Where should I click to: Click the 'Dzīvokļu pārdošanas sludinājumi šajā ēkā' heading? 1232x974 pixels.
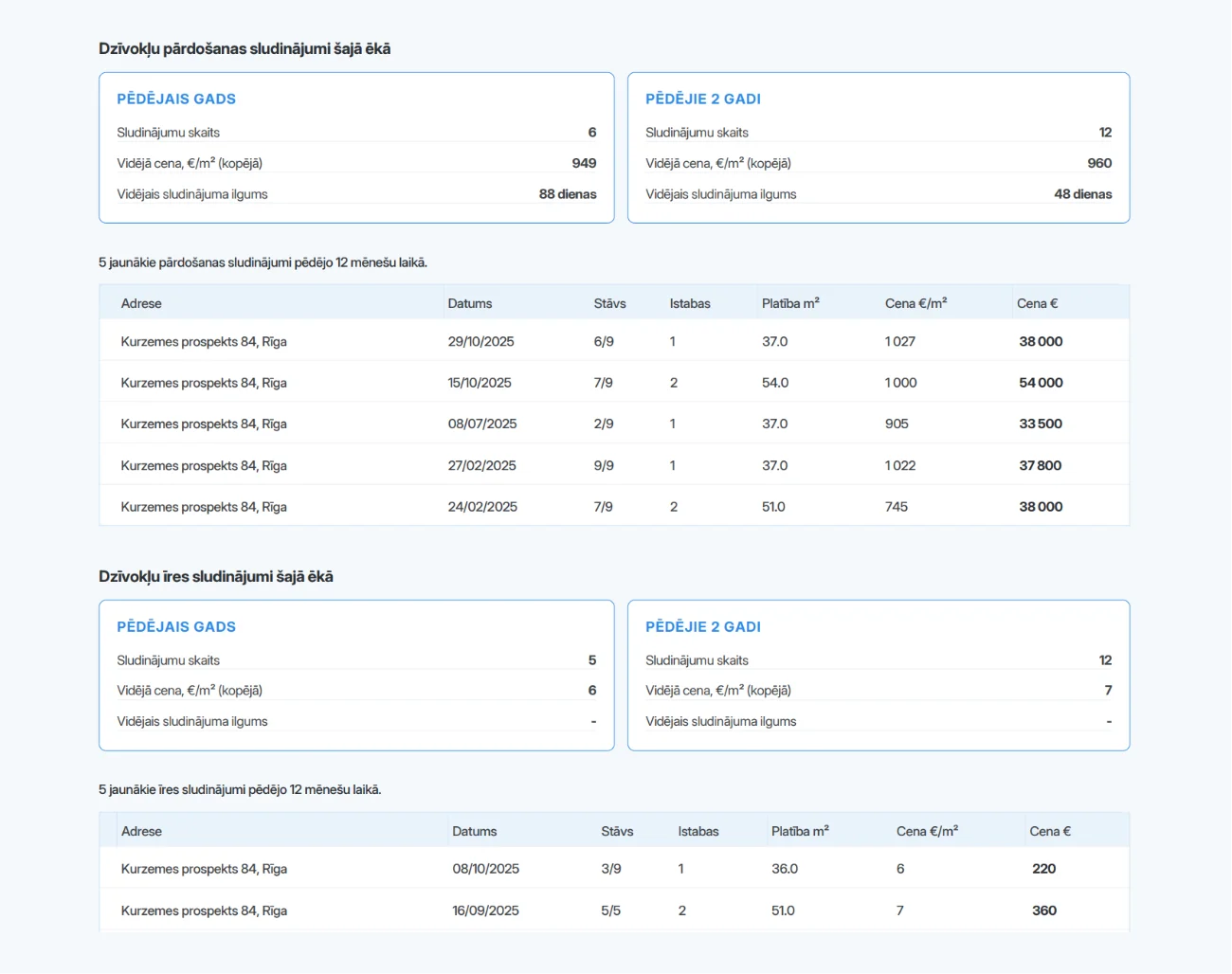(245, 48)
